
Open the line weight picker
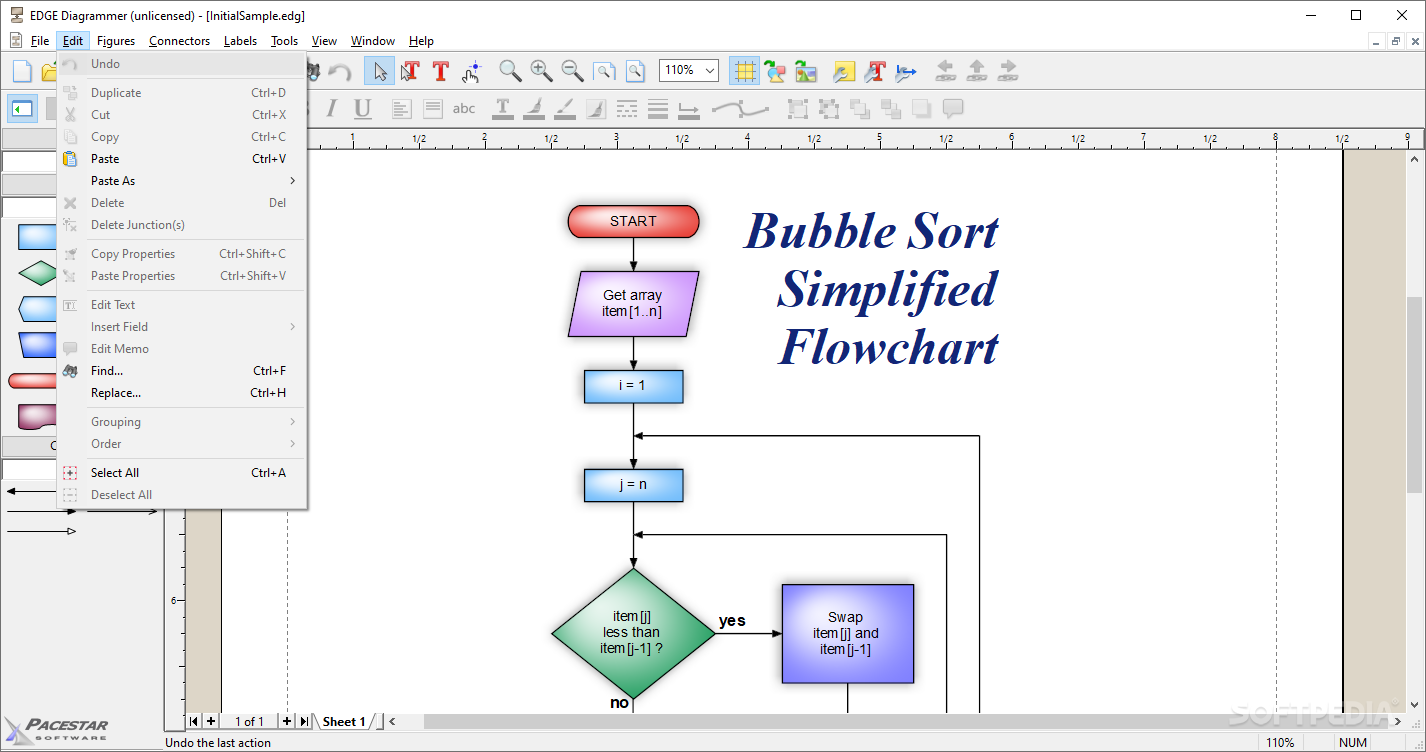[658, 108]
